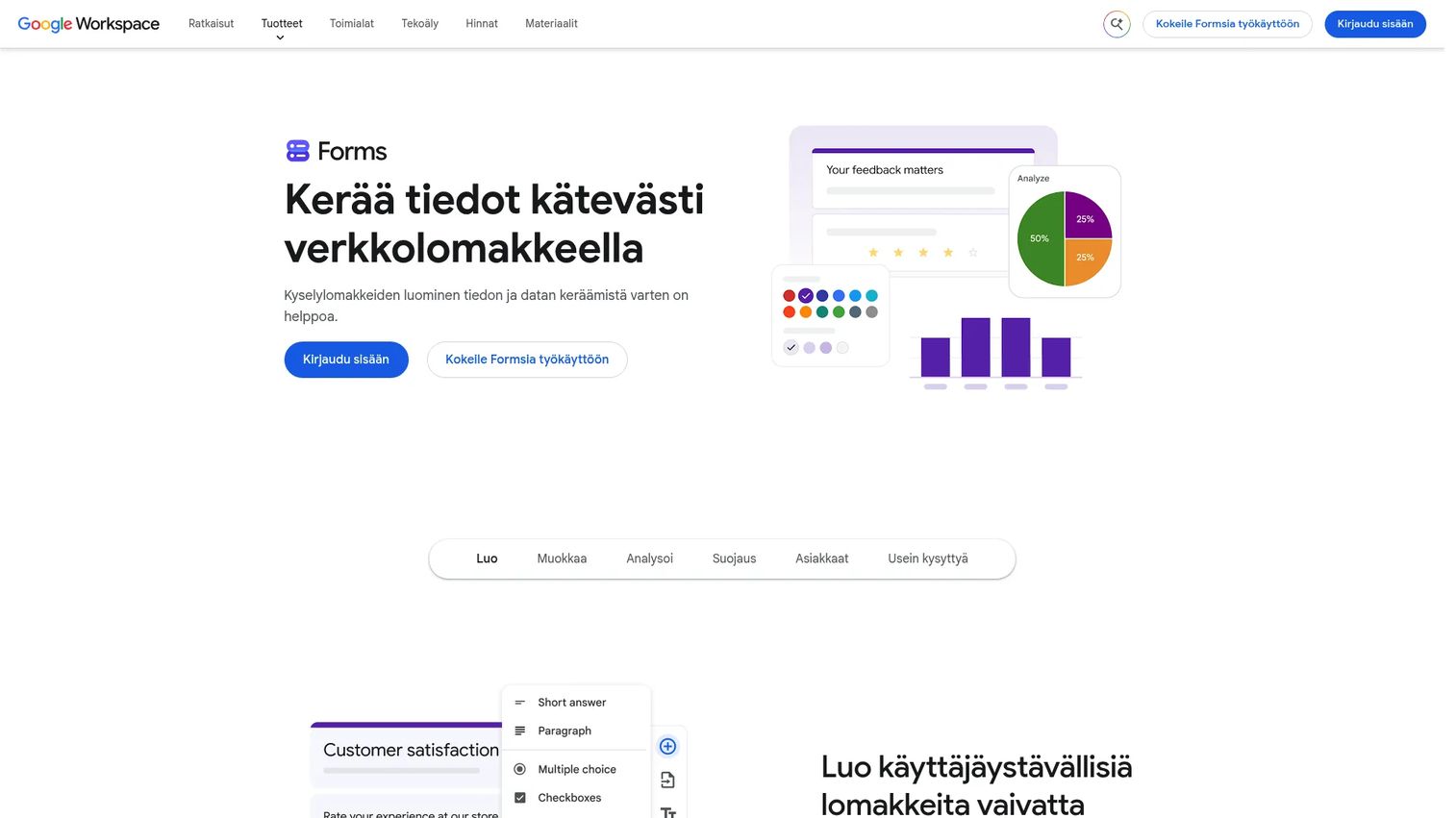Click the 'Short answer' option text
This screenshot has width=1456, height=818.
click(572, 703)
